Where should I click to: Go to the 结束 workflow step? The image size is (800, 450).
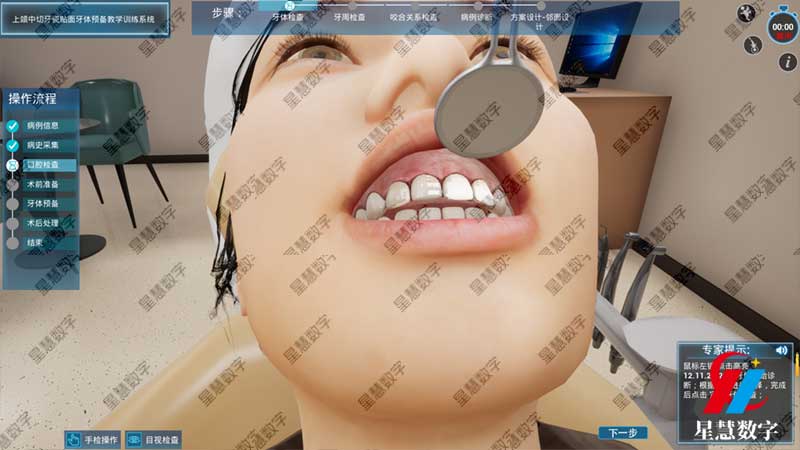click(35, 243)
